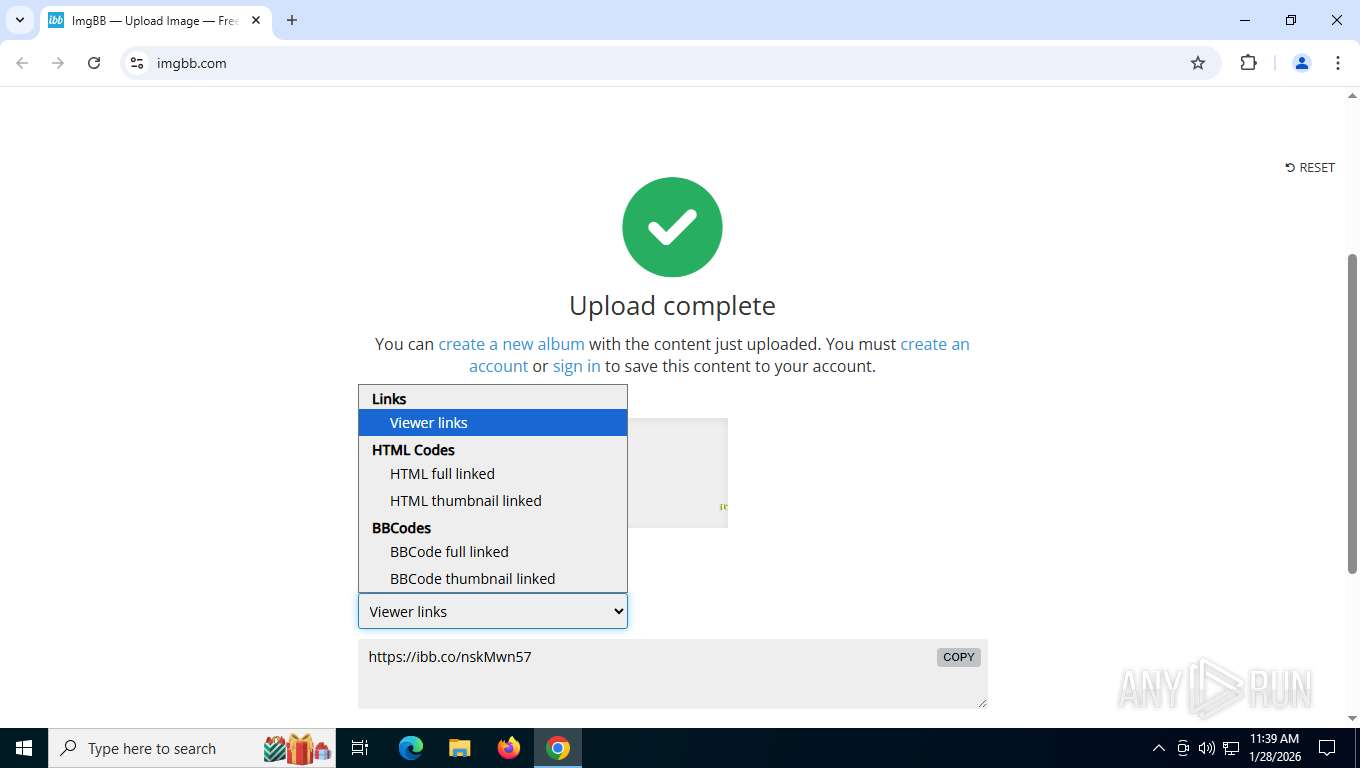Bookmark this page with the star icon
The image size is (1360, 768).
pos(1198,63)
